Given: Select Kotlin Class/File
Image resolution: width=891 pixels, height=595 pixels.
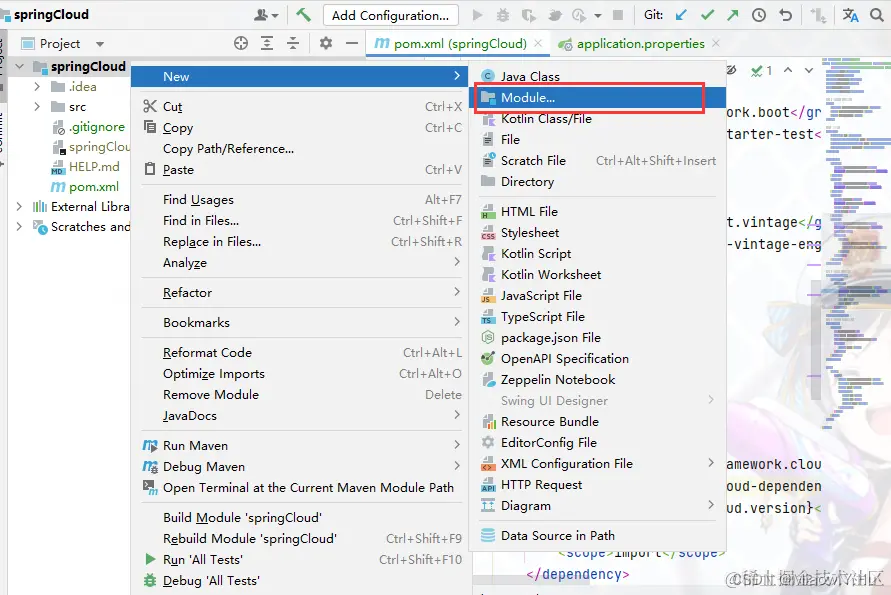Looking at the screenshot, I should [597, 119].
